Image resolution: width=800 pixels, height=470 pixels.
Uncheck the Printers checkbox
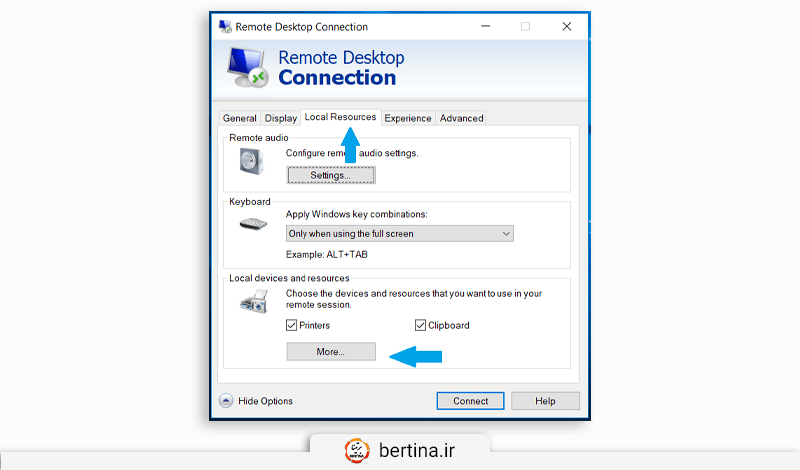[291, 326]
